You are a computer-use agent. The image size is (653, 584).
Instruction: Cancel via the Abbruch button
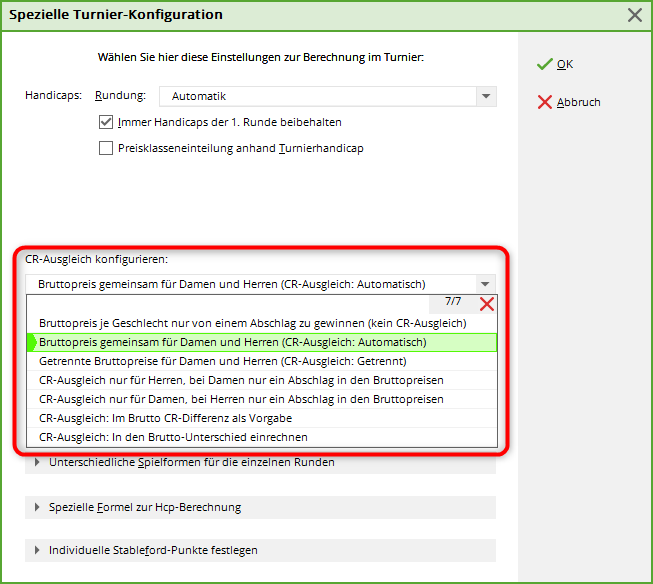569,102
